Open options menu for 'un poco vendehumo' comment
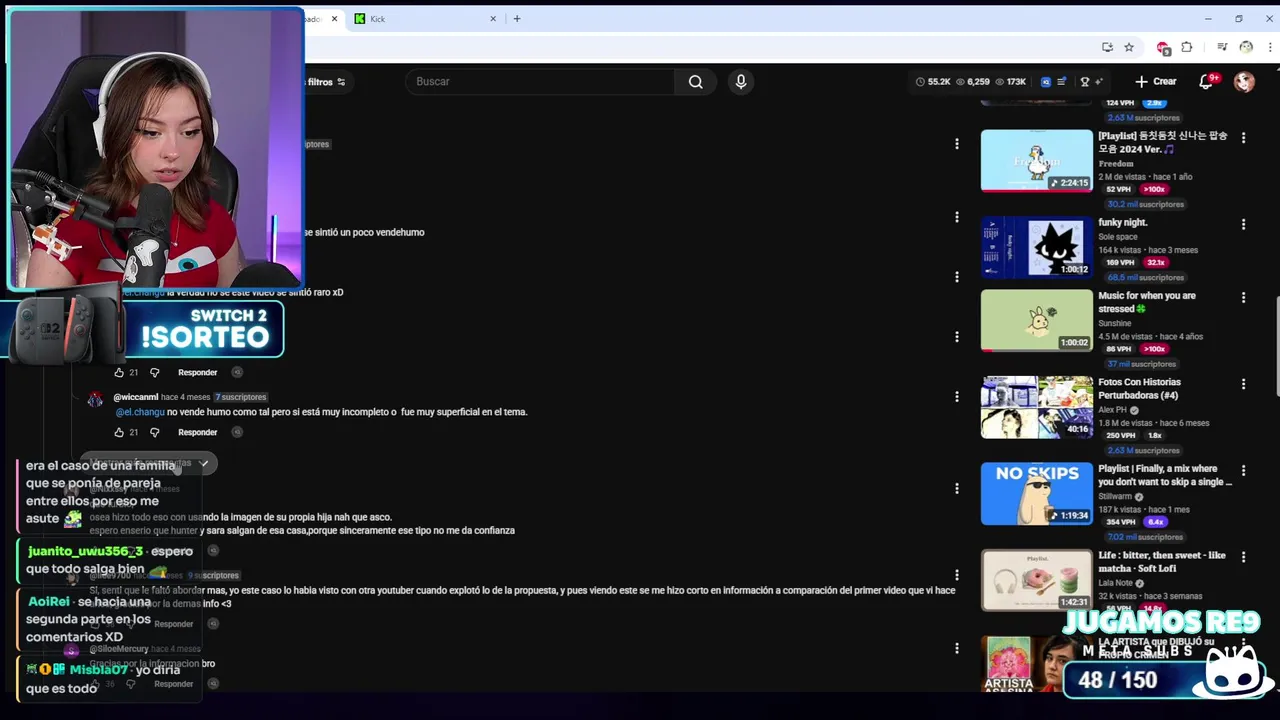 click(x=957, y=217)
